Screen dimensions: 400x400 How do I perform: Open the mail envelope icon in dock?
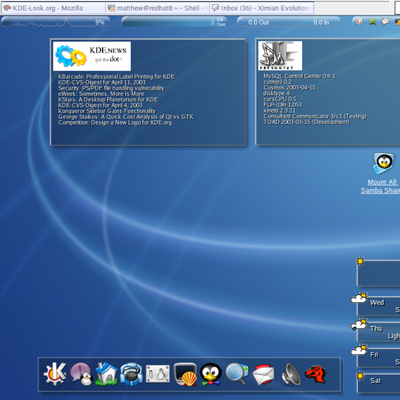click(x=263, y=374)
